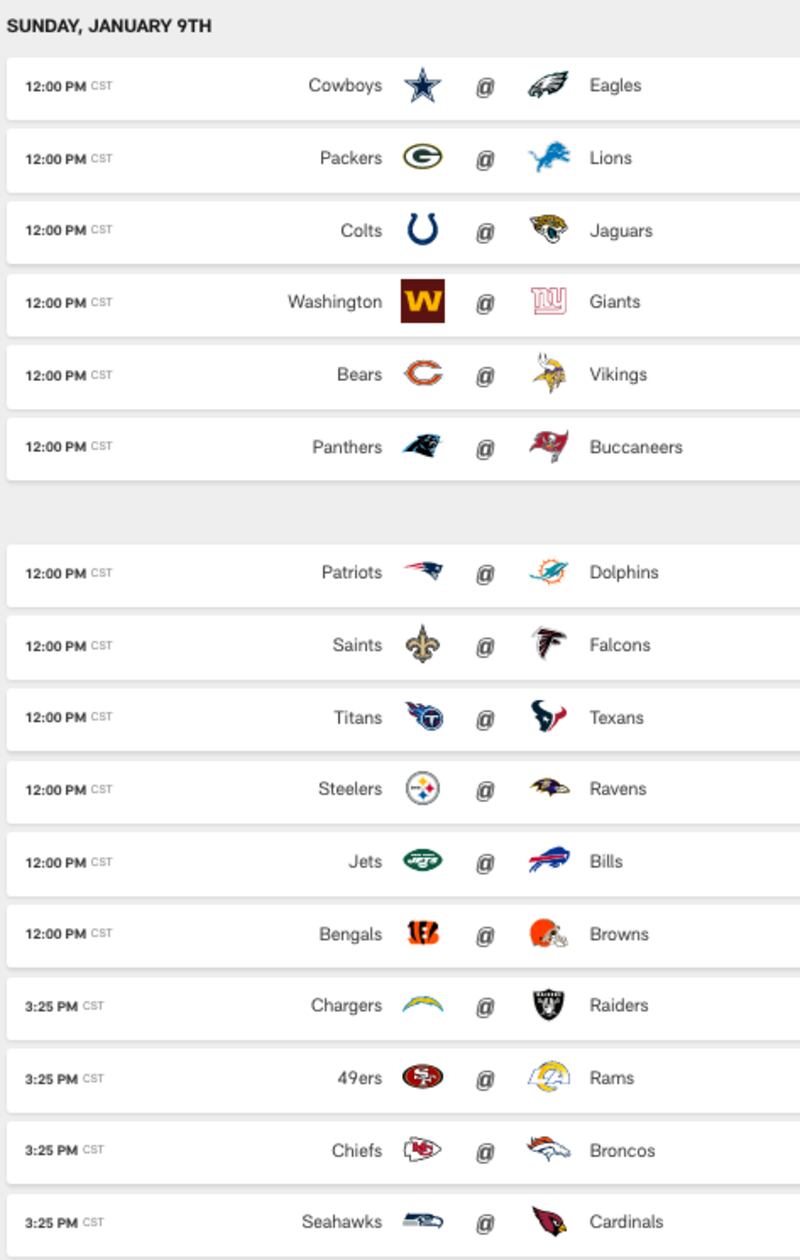Open the Broncos team link
Image resolution: width=800 pixels, height=1260 pixels.
coord(622,1150)
